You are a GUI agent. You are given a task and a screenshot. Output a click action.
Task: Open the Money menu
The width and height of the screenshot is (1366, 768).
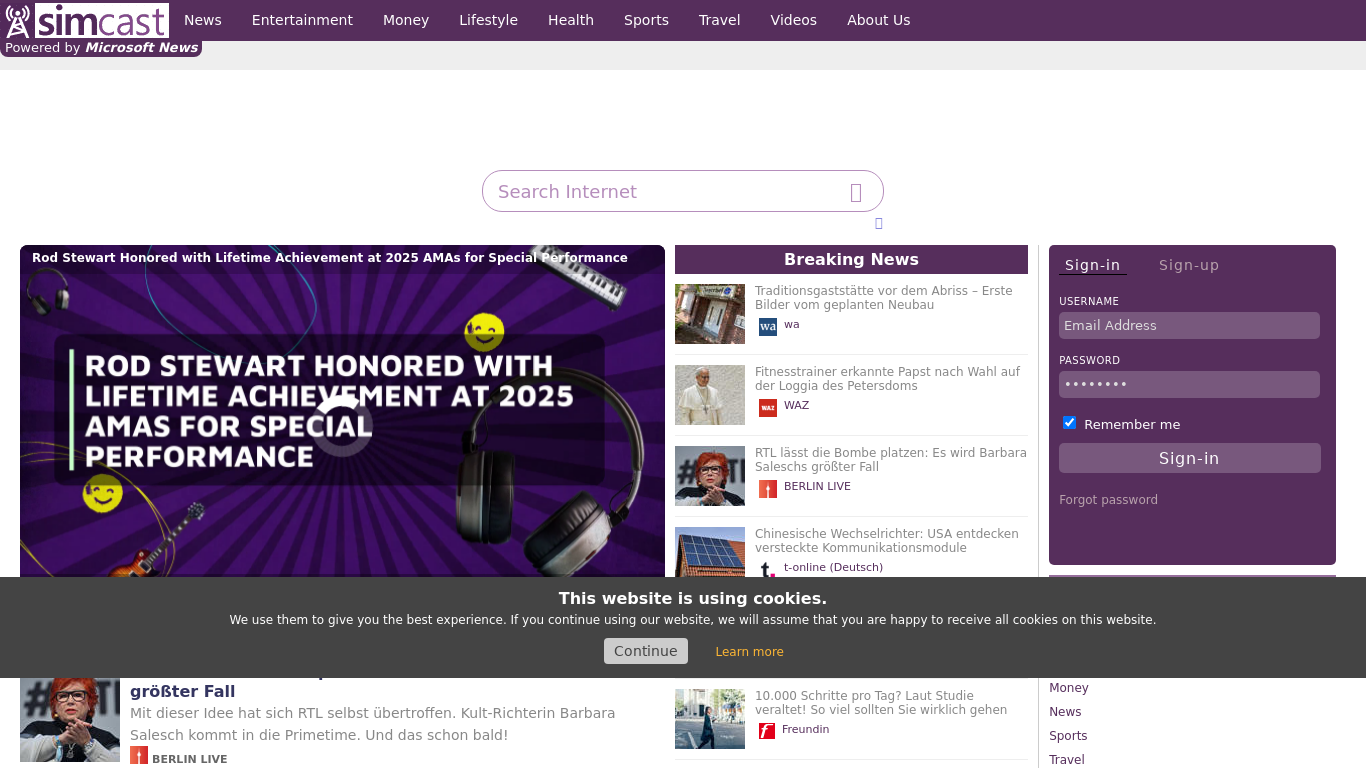(x=406, y=20)
